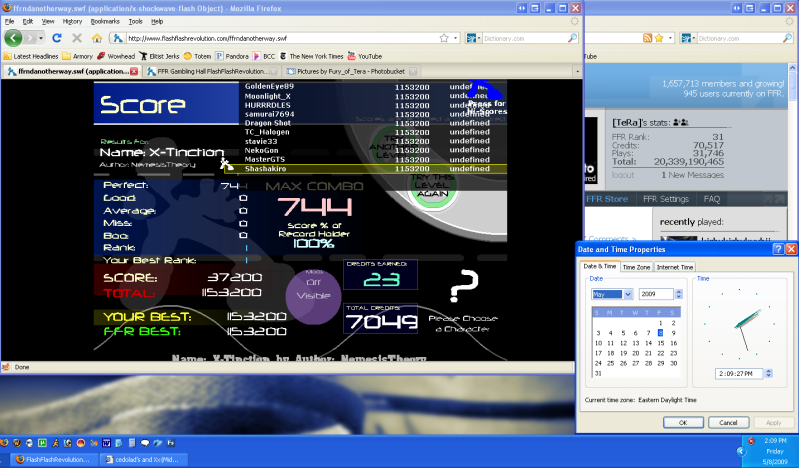Go to the Firefox home page icon
The height and width of the screenshot is (468, 799).
coord(95,38)
